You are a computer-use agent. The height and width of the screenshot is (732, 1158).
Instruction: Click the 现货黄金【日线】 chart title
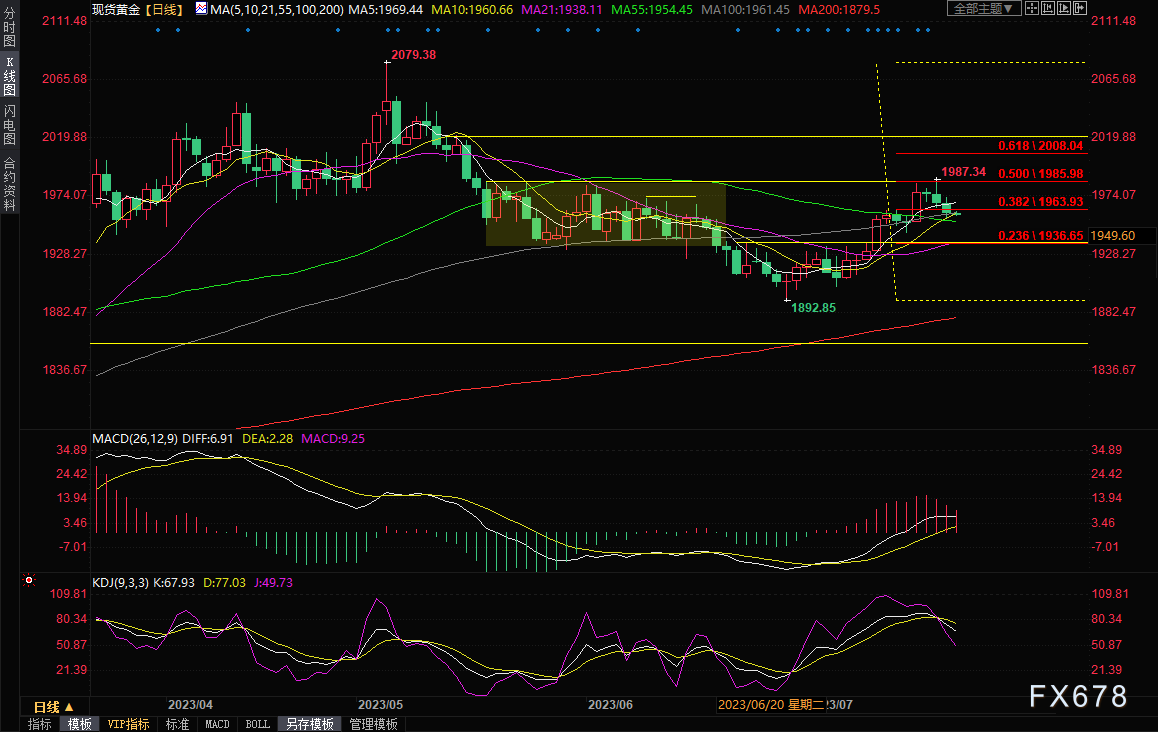point(137,10)
